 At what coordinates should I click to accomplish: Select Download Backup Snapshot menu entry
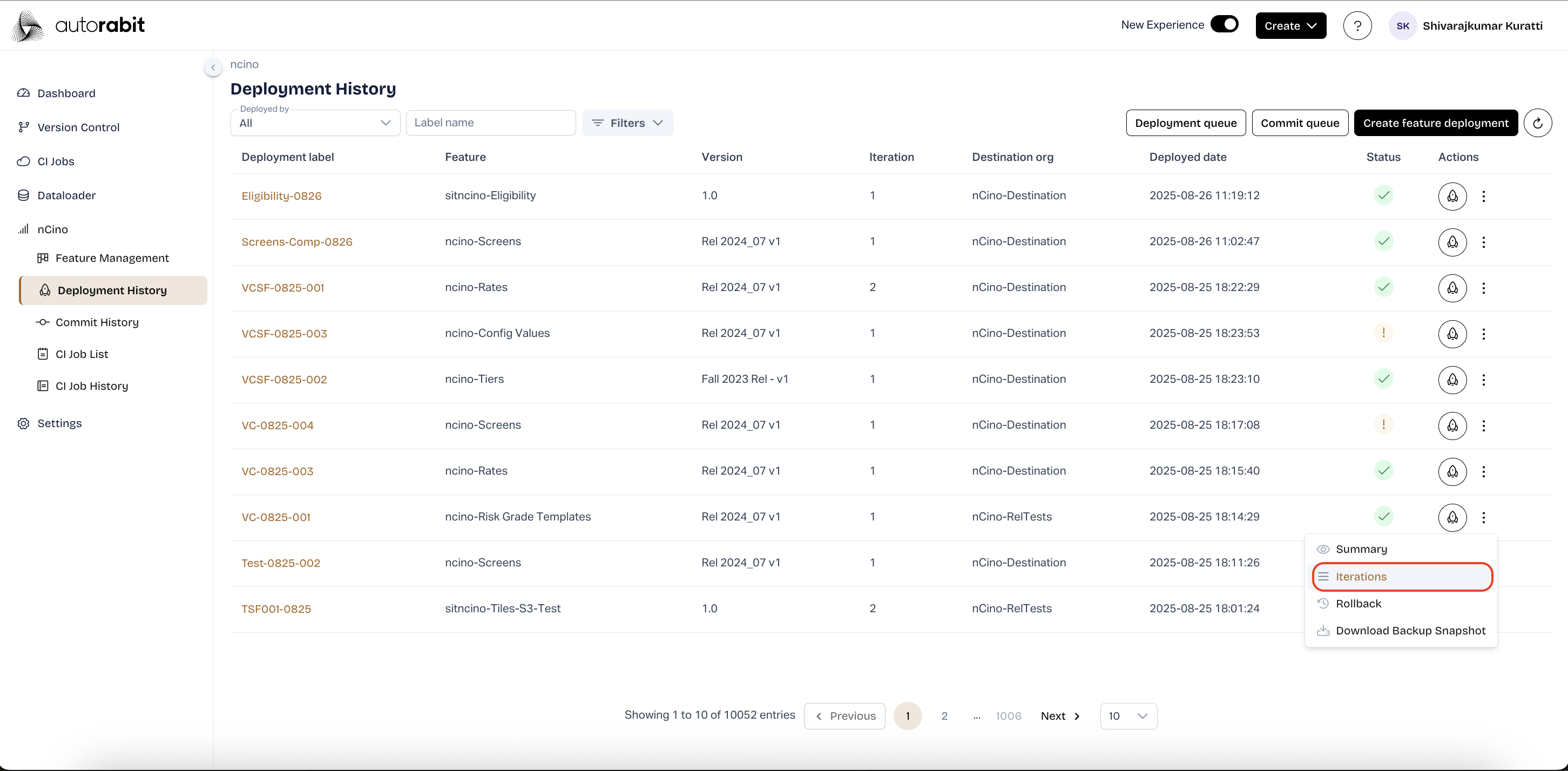coord(1410,631)
